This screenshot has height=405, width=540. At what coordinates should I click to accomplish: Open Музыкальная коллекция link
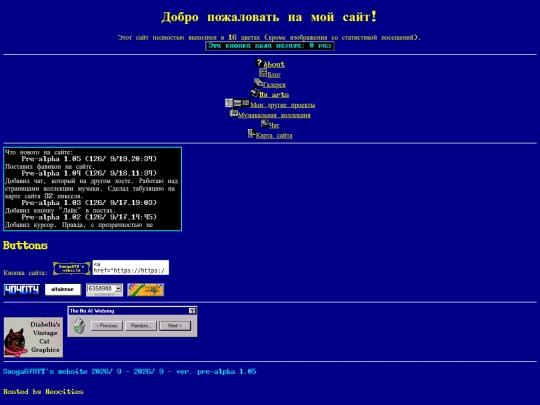(x=274, y=115)
